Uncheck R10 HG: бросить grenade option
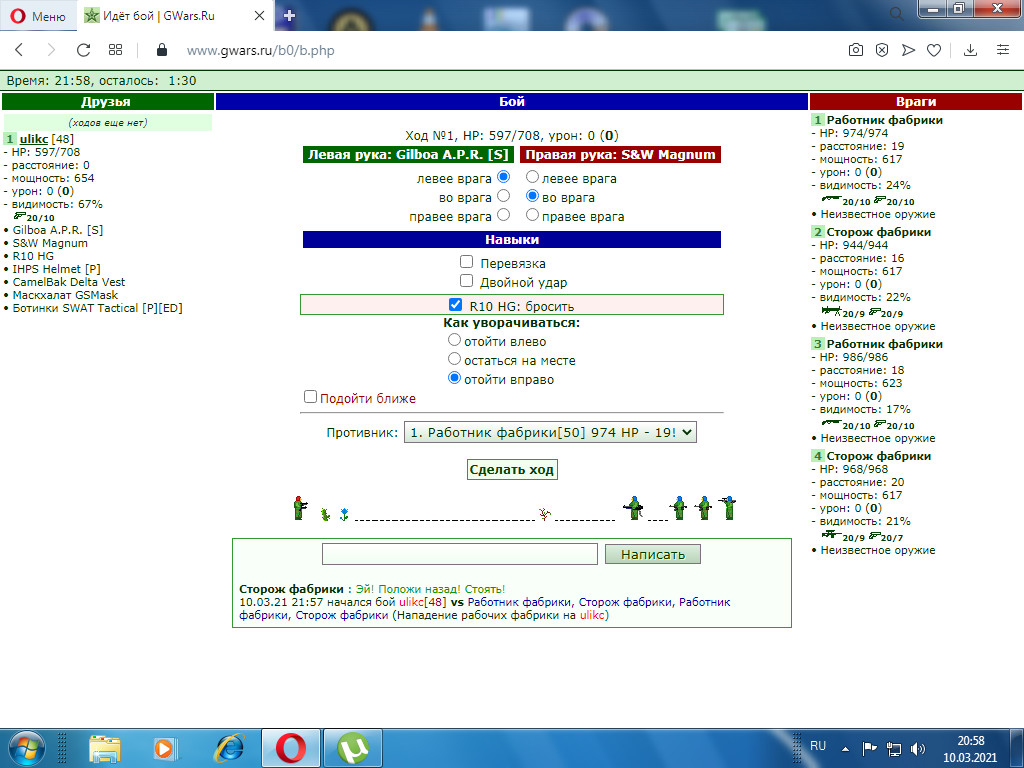 point(456,304)
